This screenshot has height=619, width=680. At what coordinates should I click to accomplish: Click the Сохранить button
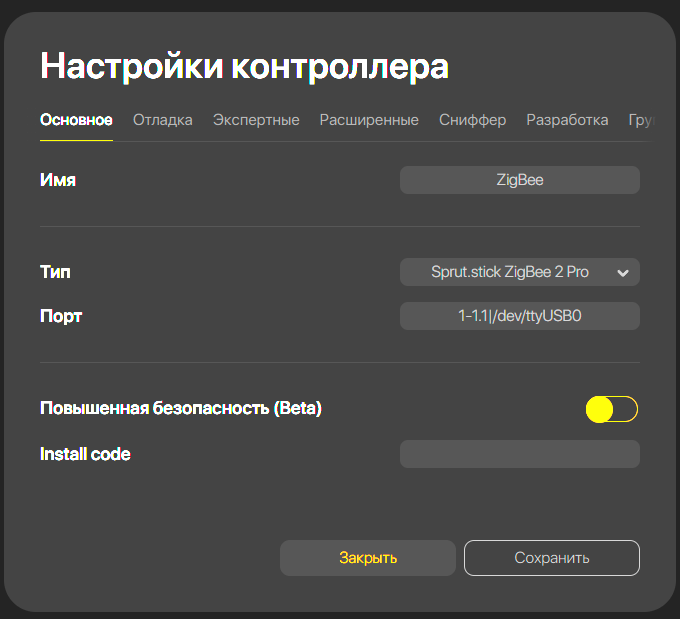click(551, 558)
